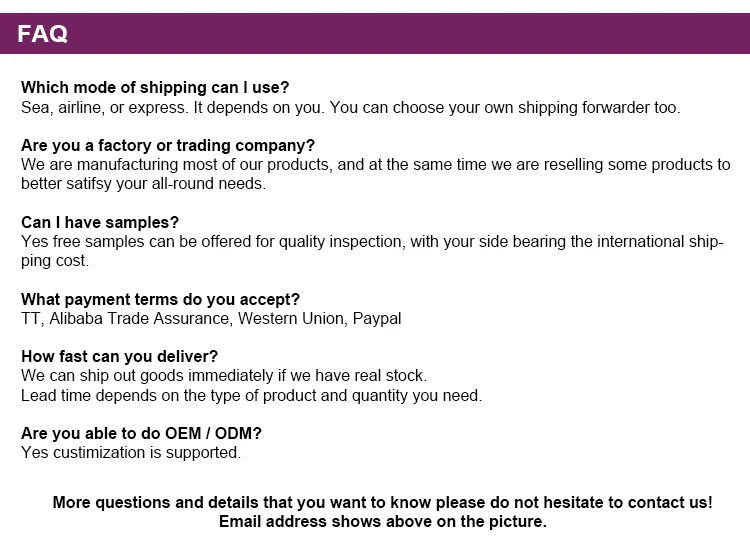Screen dimensions: 750x547
Task: Click the purple FAQ banner bar
Action: pos(400,34)
